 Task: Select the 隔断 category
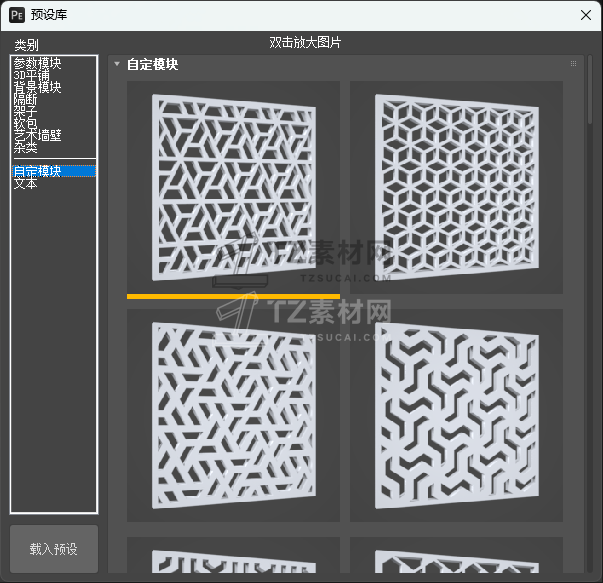[x=25, y=99]
